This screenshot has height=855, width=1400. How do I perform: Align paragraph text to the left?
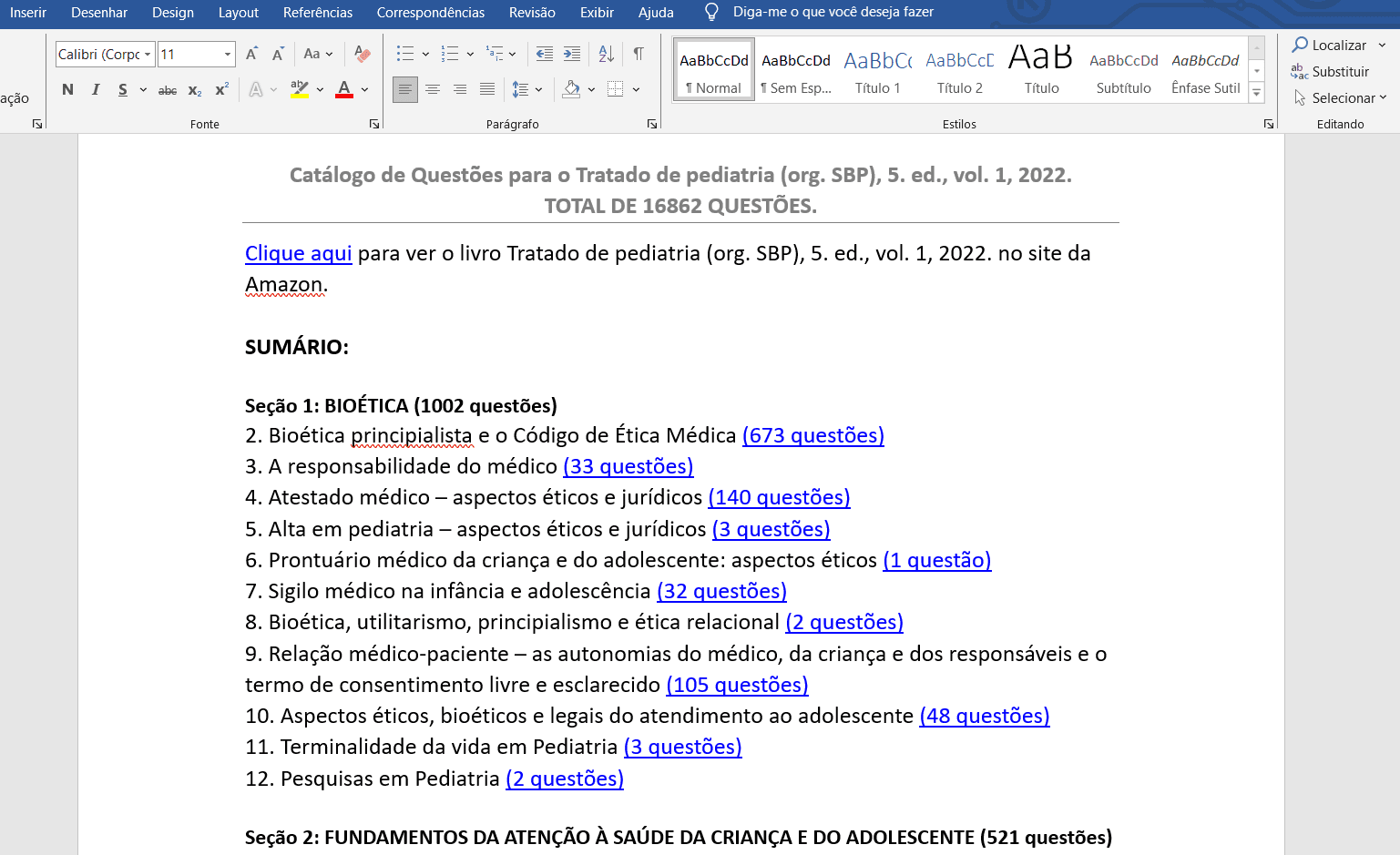[x=405, y=90]
